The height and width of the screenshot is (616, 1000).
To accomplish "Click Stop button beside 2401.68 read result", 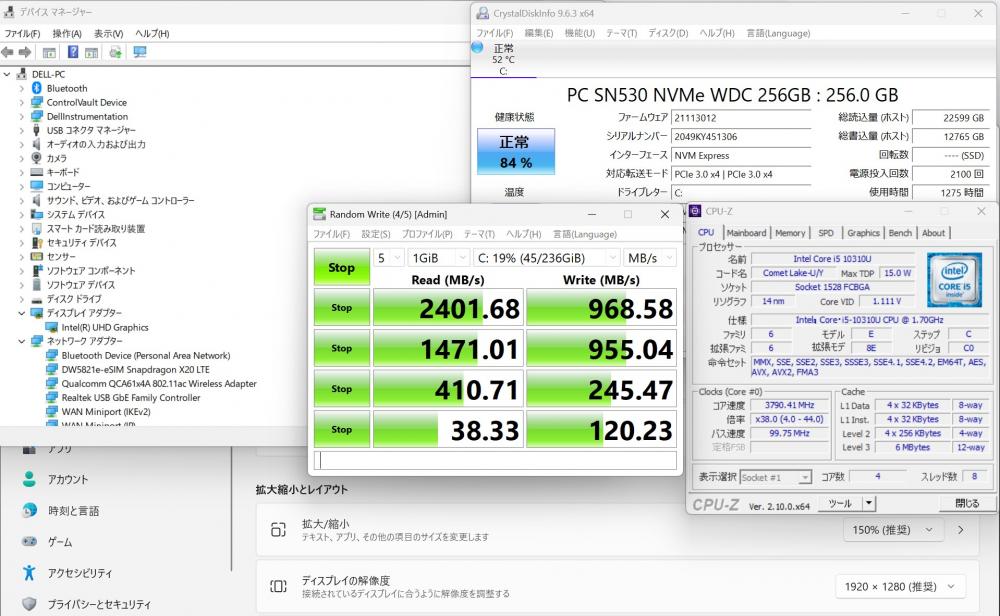I will [x=341, y=307].
